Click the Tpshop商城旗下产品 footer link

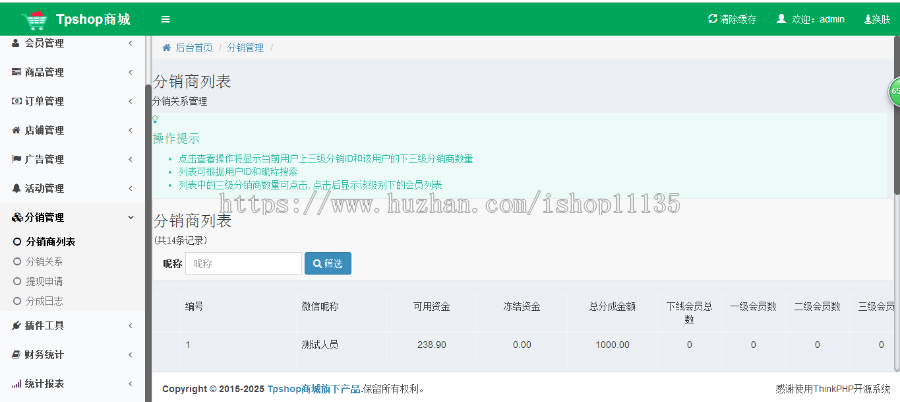(x=314, y=389)
